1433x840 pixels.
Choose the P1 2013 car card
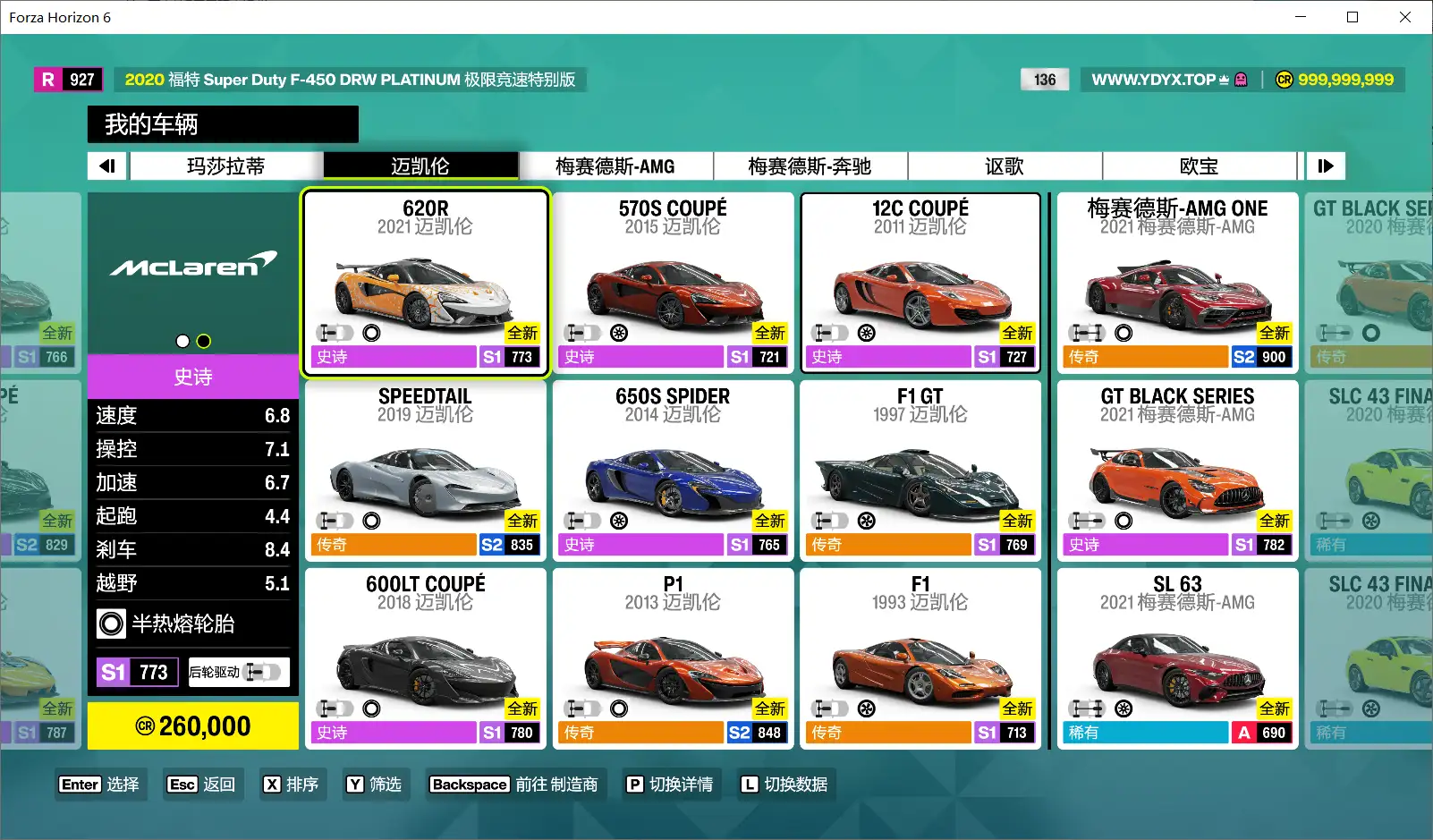pos(673,658)
